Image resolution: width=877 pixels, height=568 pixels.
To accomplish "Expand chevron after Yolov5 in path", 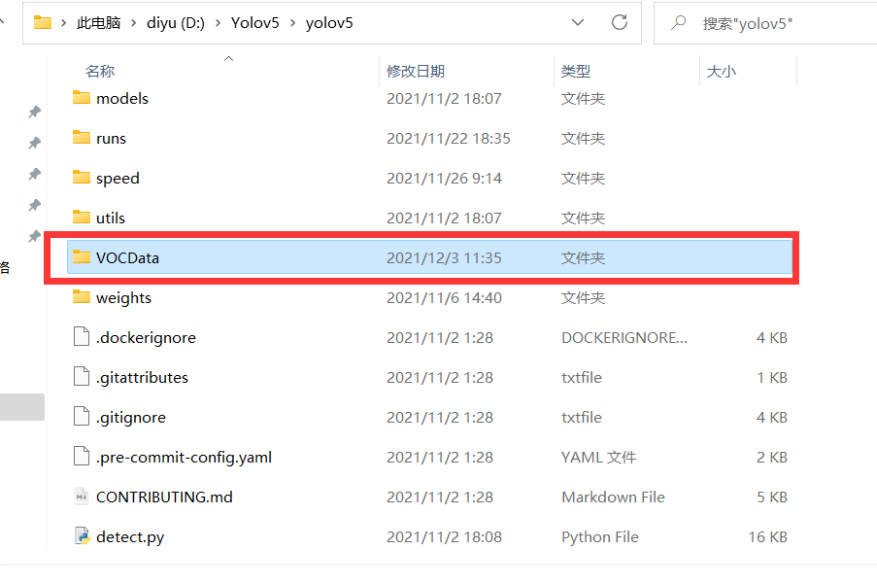I will [293, 23].
